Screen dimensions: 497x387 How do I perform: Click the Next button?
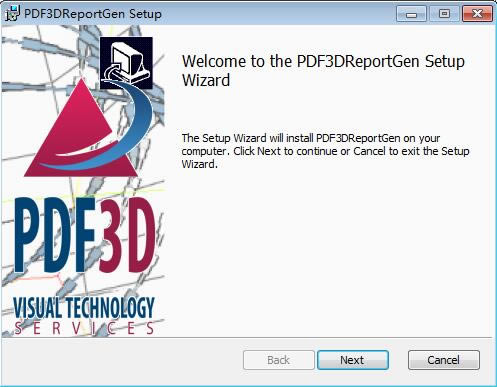353,360
